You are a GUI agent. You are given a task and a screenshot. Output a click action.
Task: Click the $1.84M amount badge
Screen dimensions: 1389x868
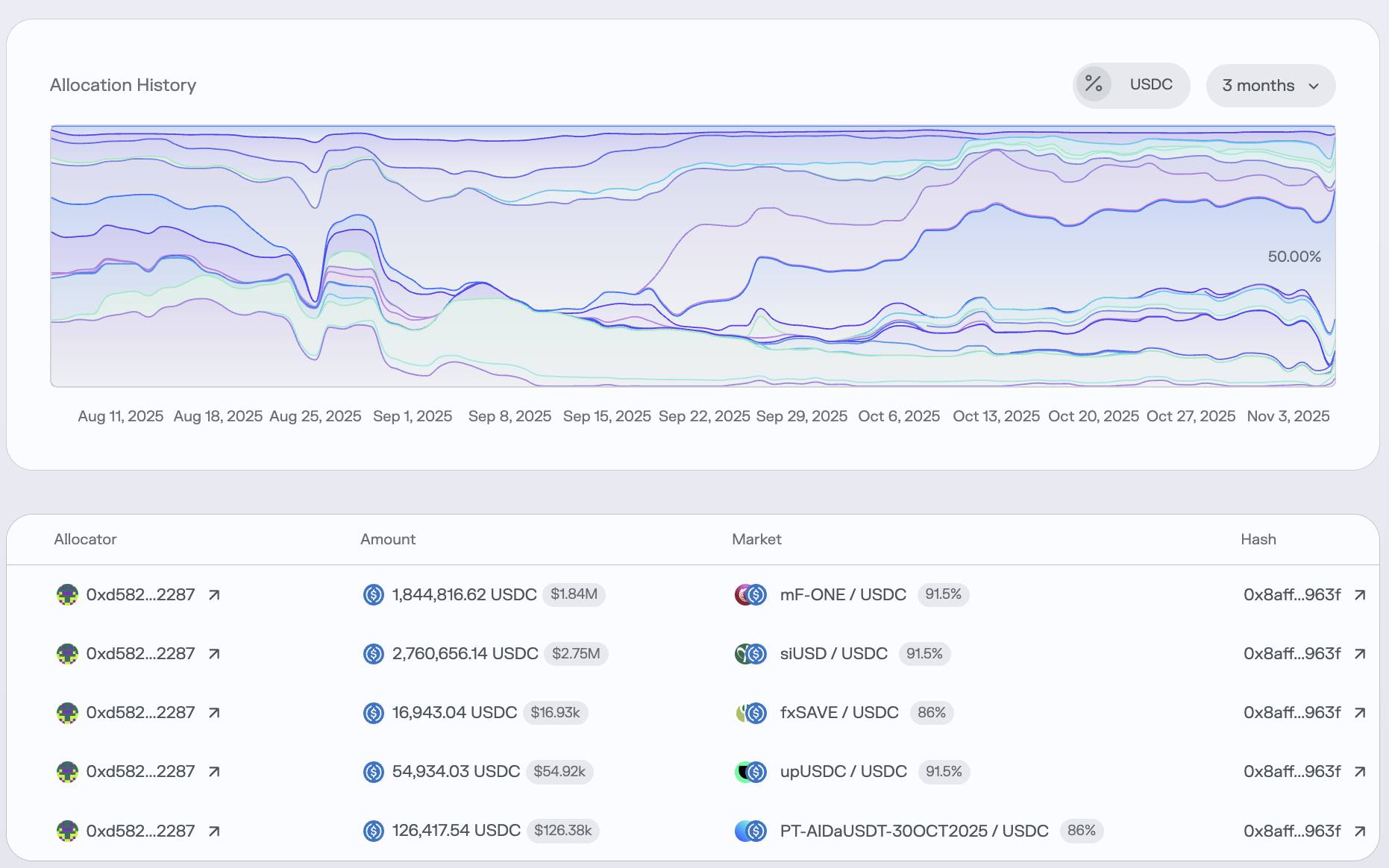tap(574, 595)
